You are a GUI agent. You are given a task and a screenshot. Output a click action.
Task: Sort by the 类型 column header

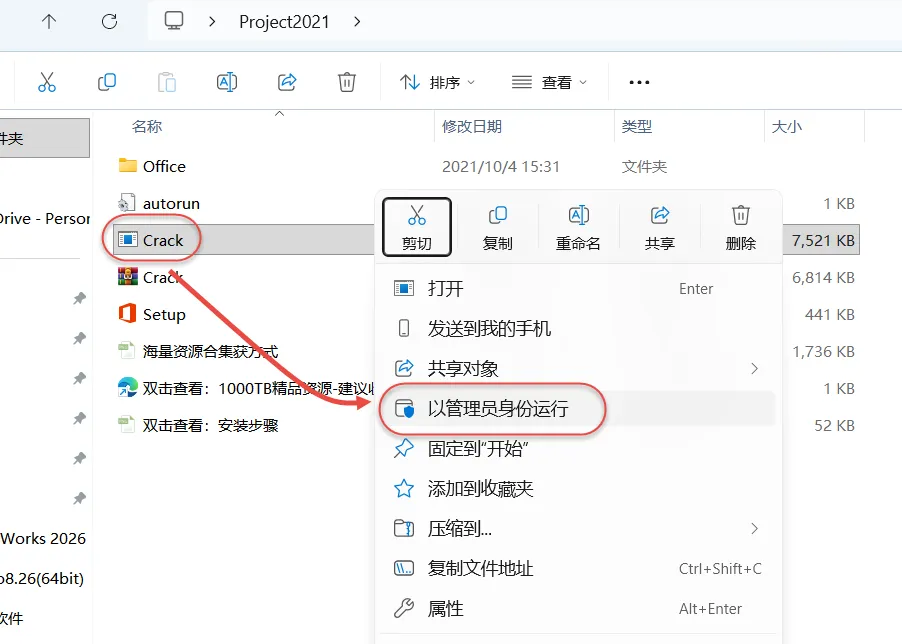pos(637,126)
